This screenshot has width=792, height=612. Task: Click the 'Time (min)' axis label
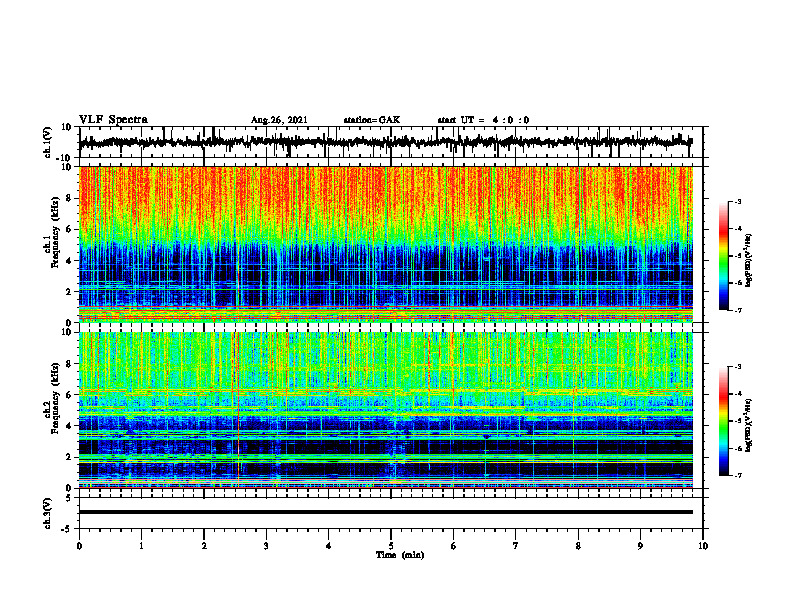(400, 555)
